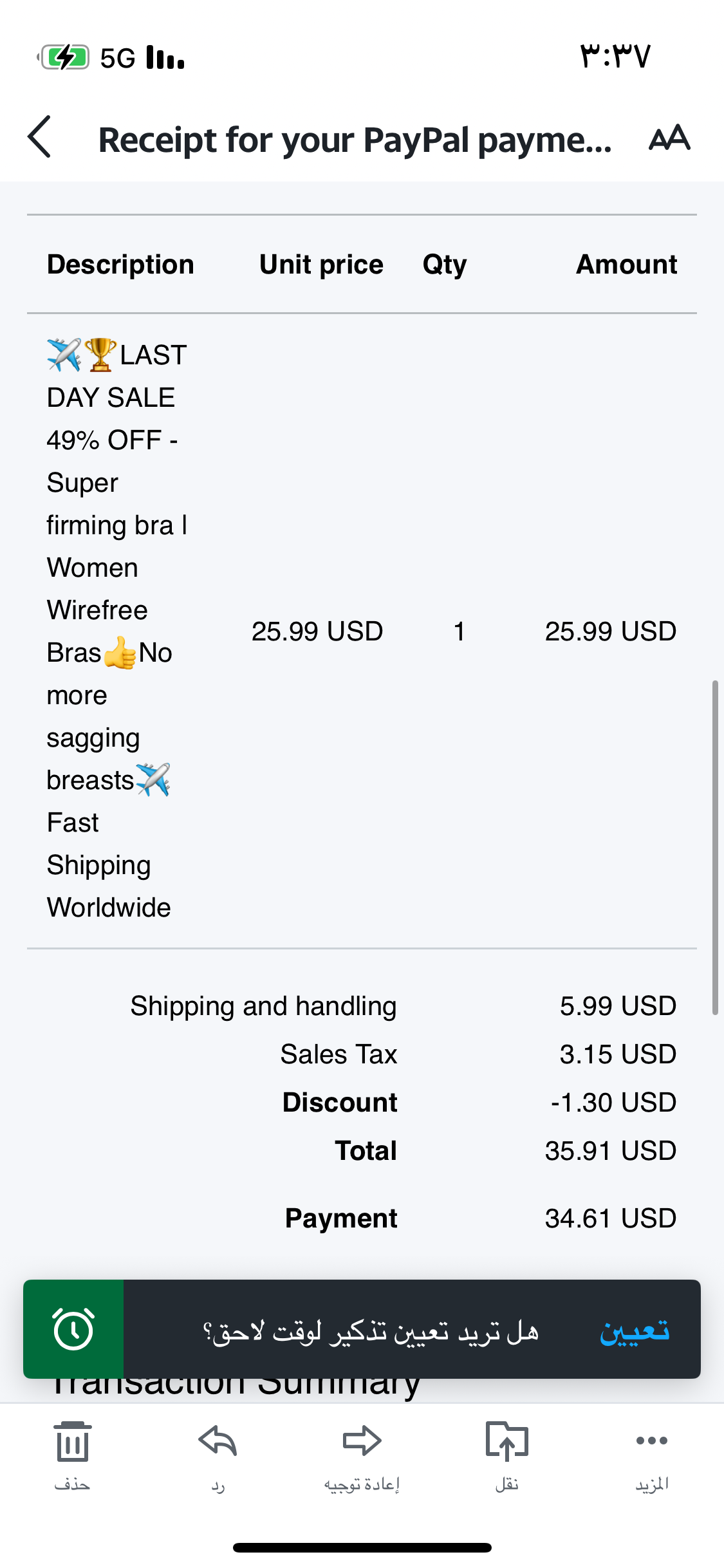Tap the trash delete icon
Screen dimensions: 724x1568
pos(72,1442)
